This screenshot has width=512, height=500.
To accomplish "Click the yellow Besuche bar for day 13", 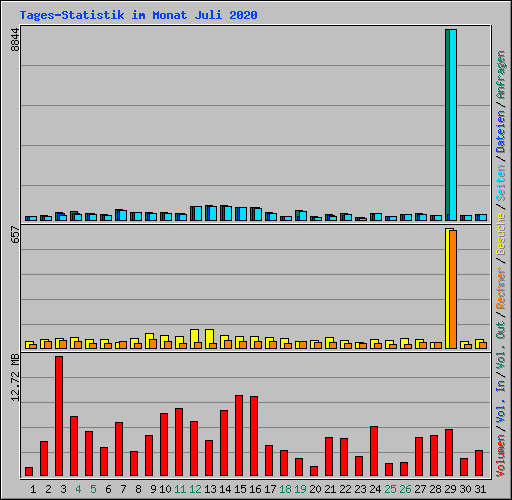I will coord(209,339).
